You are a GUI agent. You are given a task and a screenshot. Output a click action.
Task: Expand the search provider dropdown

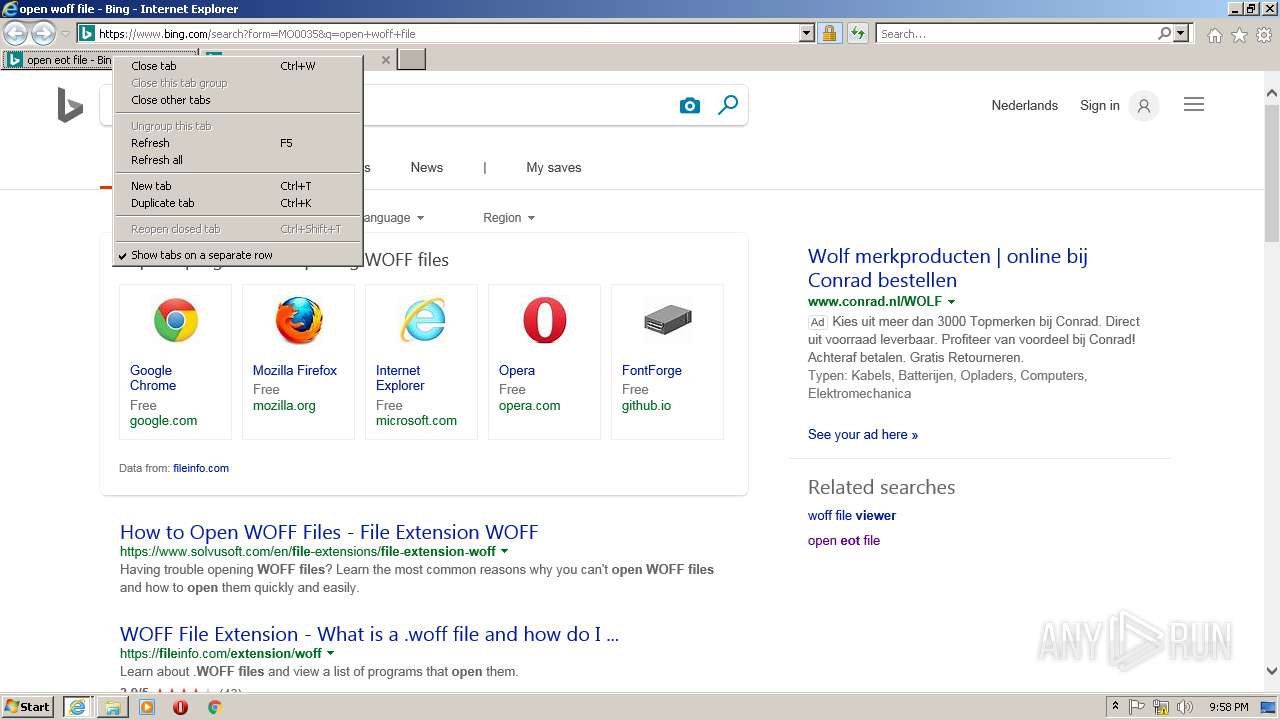click(x=1181, y=34)
